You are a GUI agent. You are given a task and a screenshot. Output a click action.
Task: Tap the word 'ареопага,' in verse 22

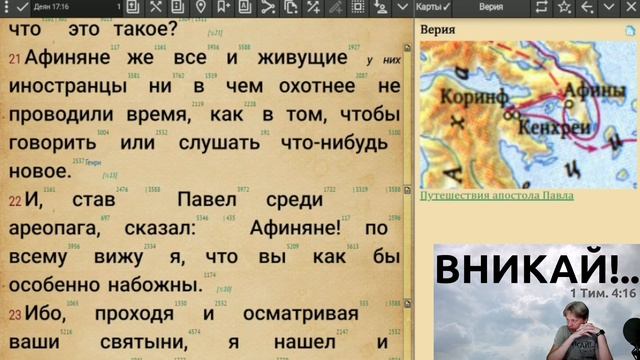55,228
